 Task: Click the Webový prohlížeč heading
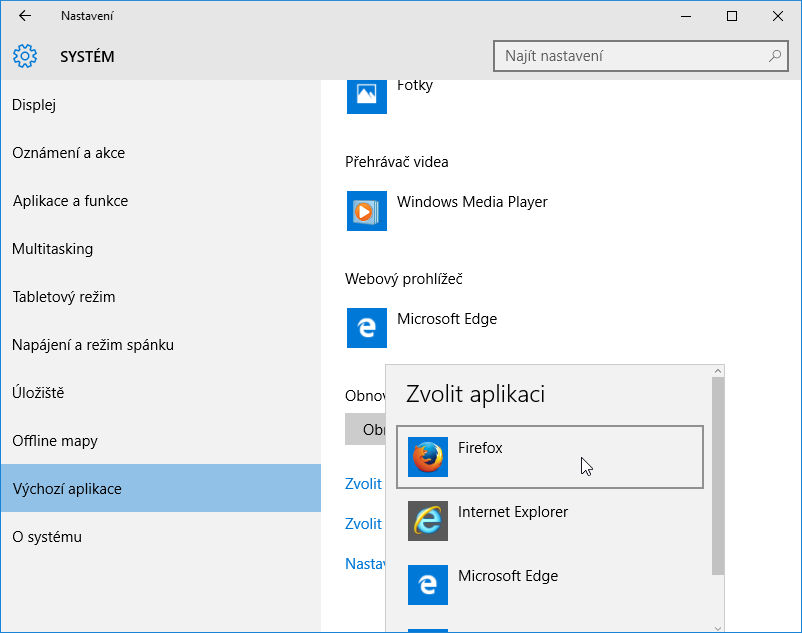point(404,279)
